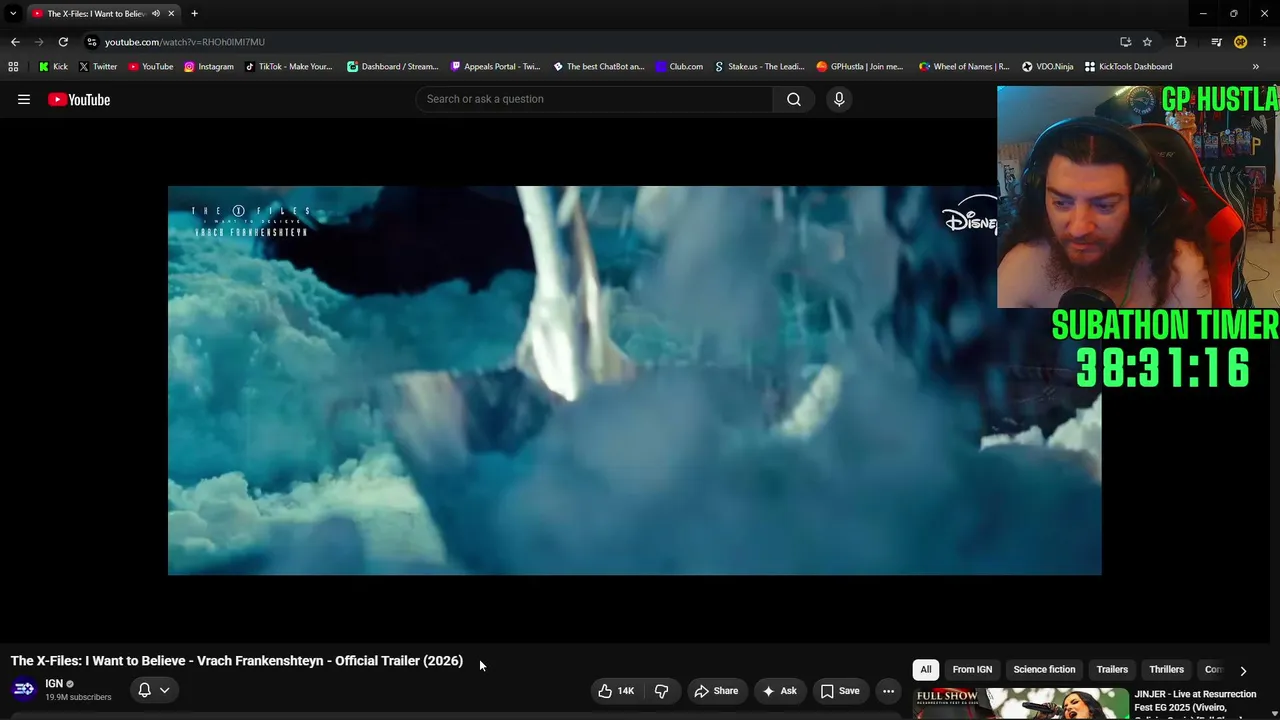Image resolution: width=1280 pixels, height=720 pixels.
Task: Open The best ChatBot bookmark
Action: [598, 67]
